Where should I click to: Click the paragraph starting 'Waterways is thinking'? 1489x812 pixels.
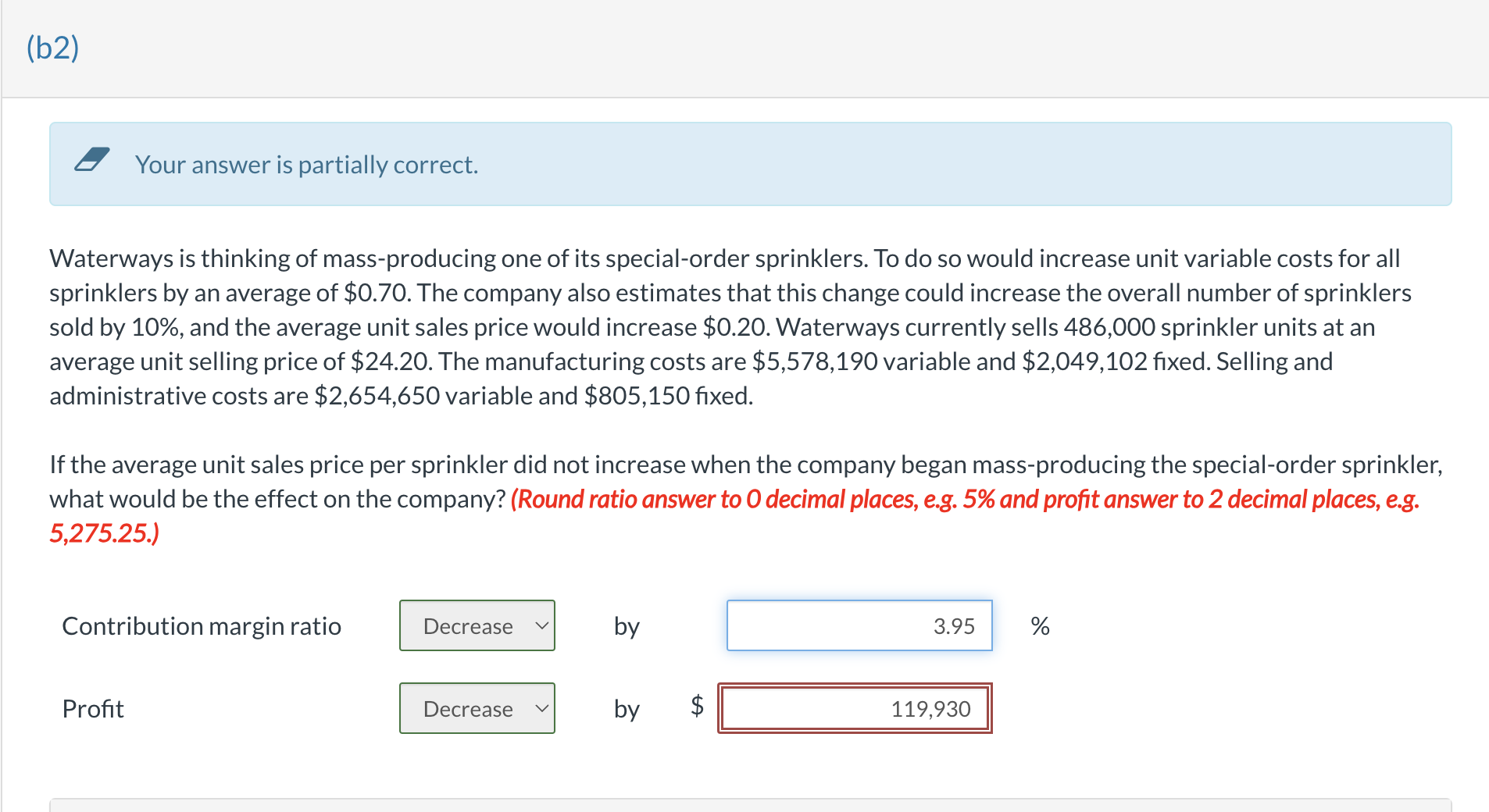click(730, 326)
